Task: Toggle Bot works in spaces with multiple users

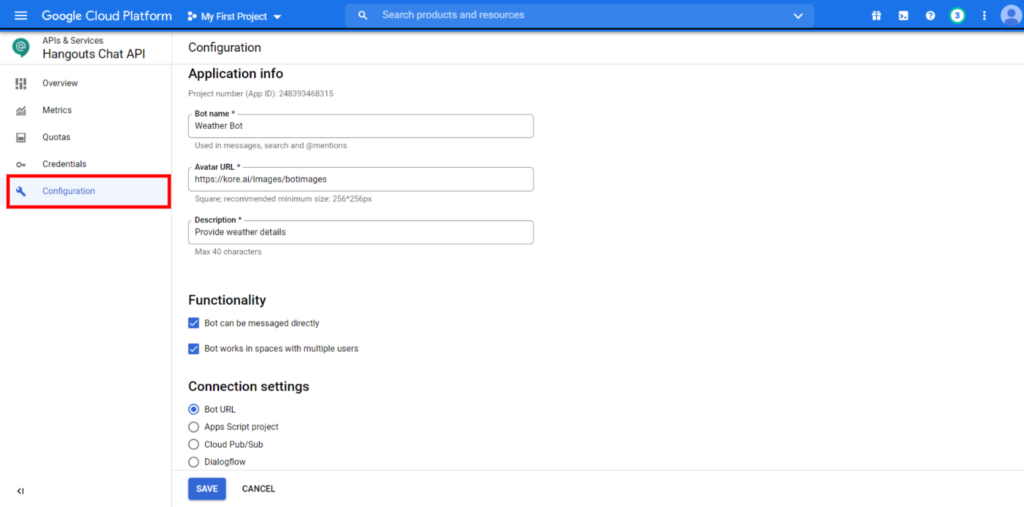Action: point(193,348)
